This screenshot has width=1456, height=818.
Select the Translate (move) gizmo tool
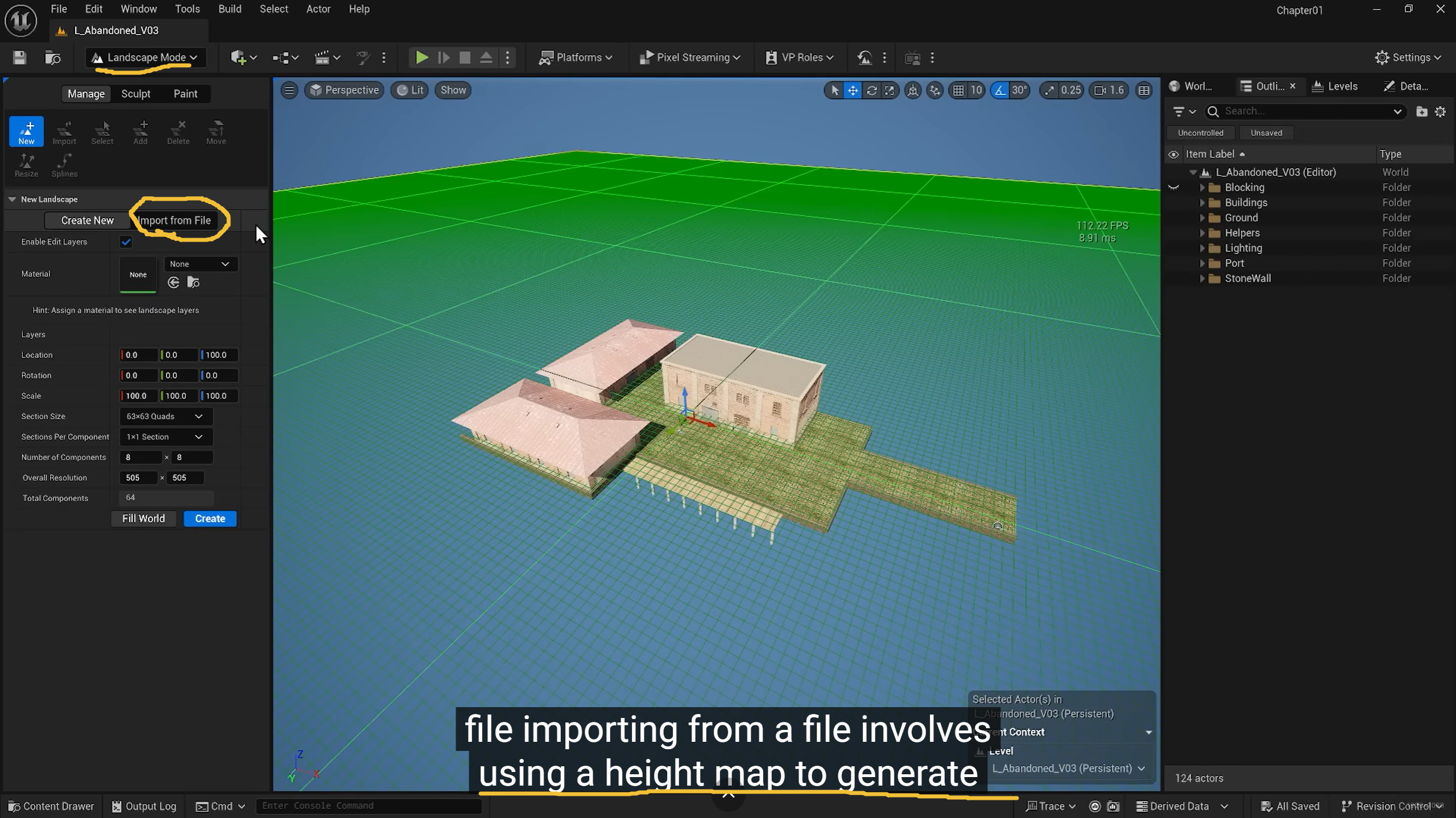853,90
